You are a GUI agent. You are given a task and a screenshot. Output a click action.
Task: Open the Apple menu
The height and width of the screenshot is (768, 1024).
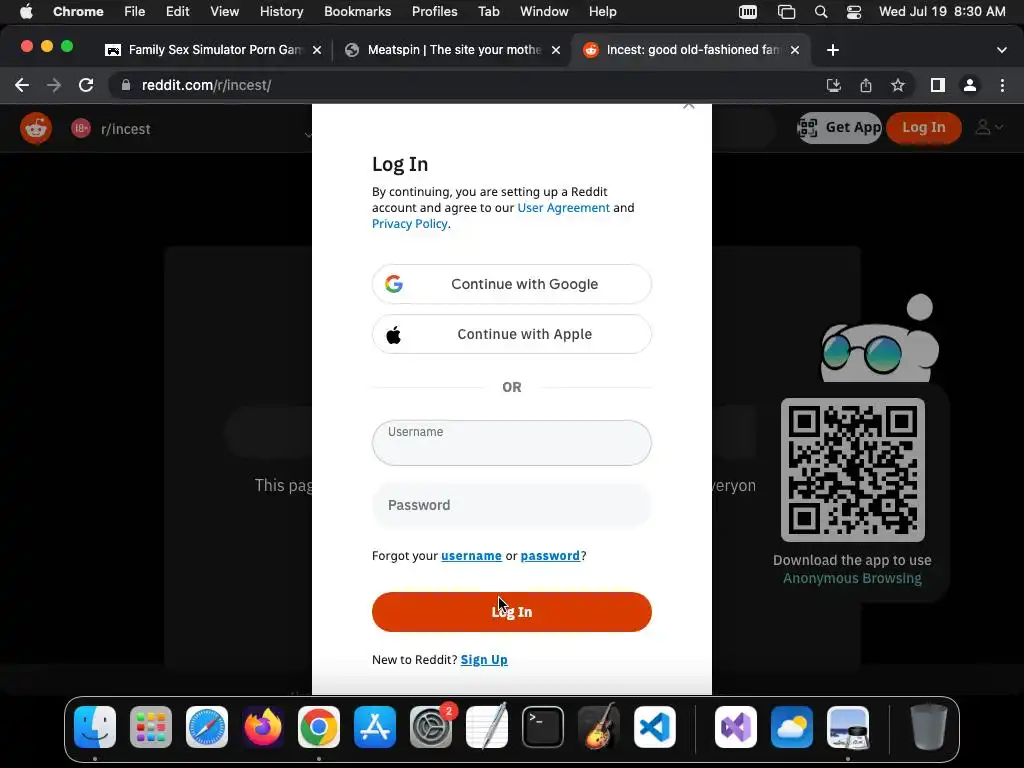pyautogui.click(x=26, y=12)
